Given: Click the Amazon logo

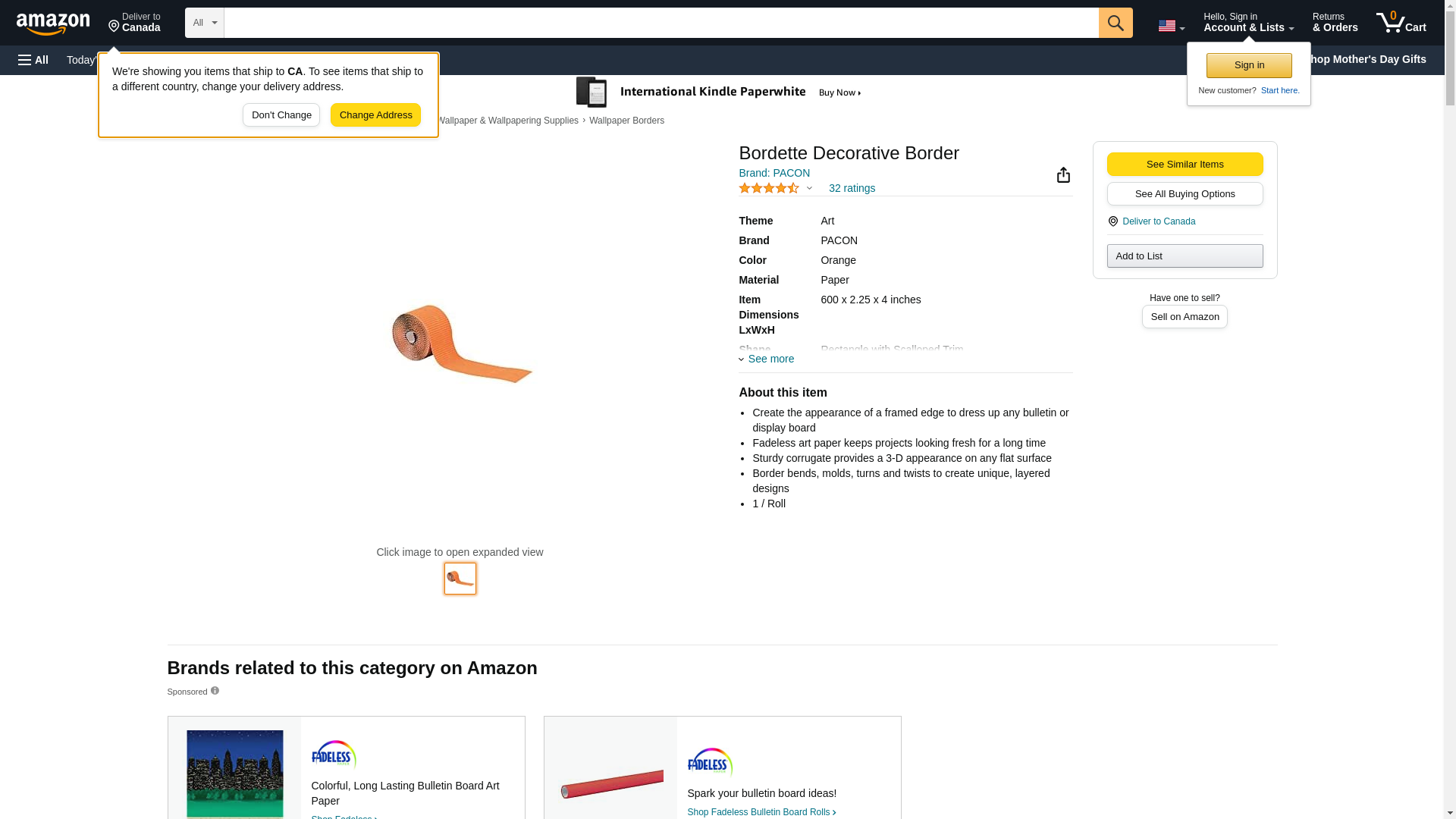Looking at the screenshot, I should click(x=53, y=24).
